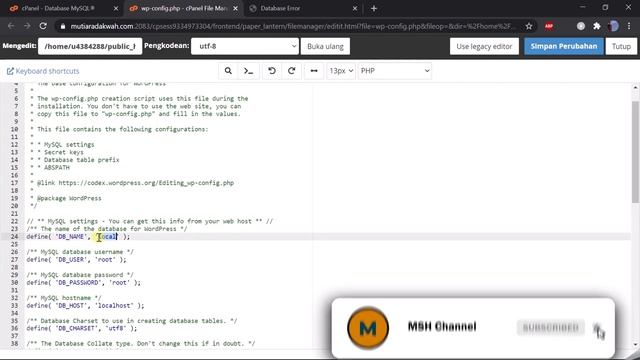Open the Chrome three-dot menu
Image resolution: width=640 pixels, height=360 pixels.
629,26
